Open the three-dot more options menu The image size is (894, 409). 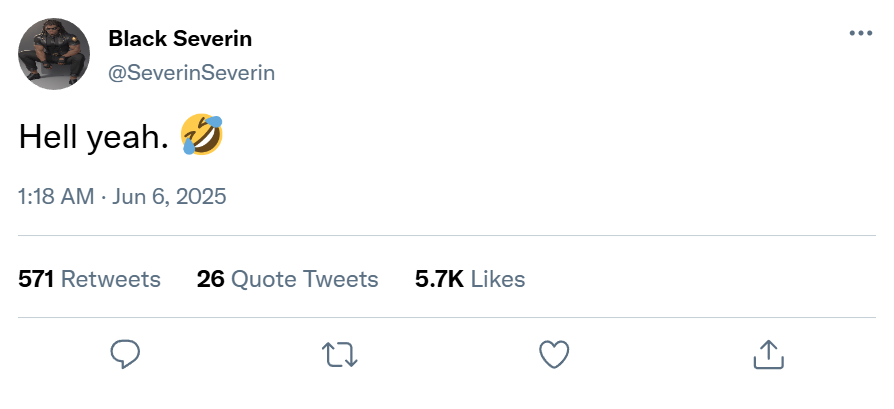[x=860, y=33]
